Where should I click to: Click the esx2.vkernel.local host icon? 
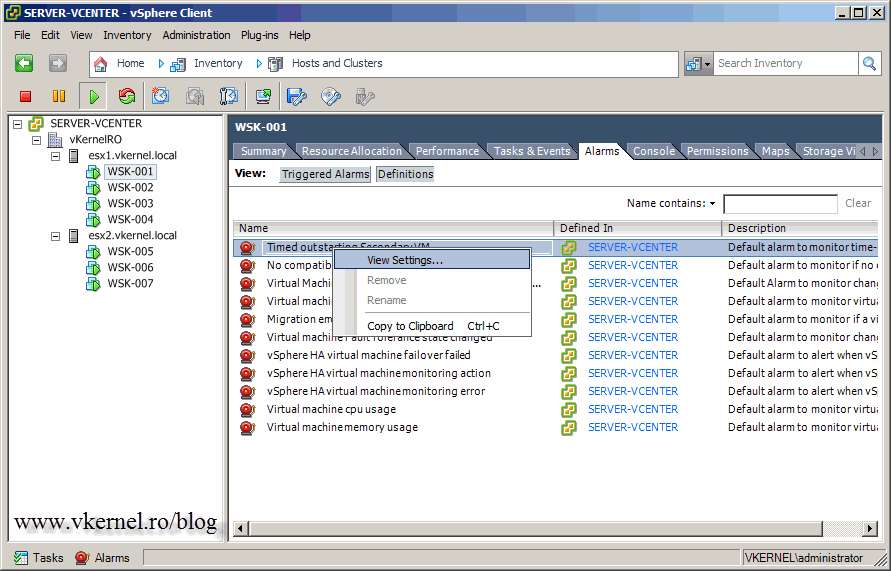coord(74,236)
